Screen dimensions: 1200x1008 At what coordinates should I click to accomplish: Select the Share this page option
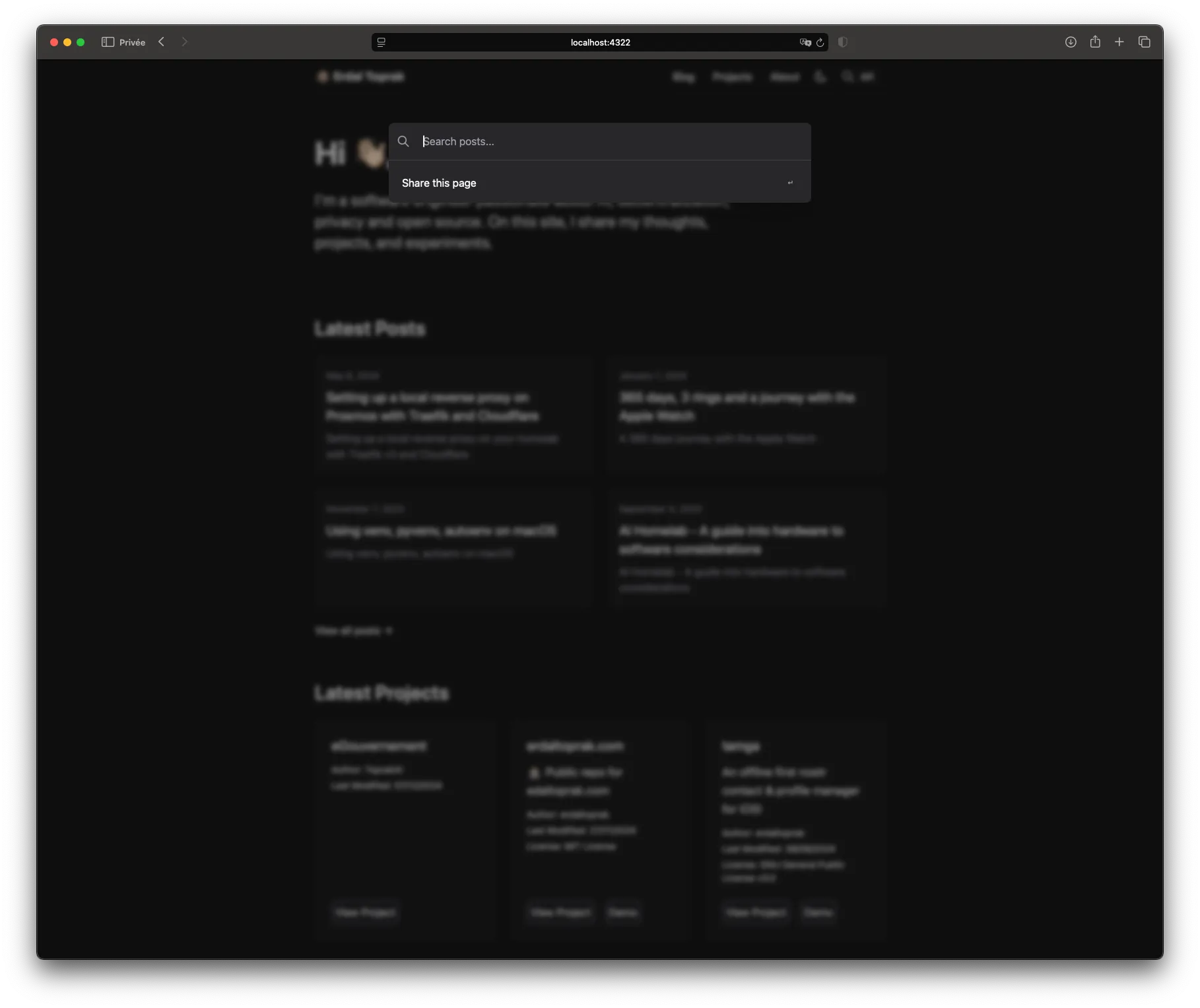(x=599, y=183)
